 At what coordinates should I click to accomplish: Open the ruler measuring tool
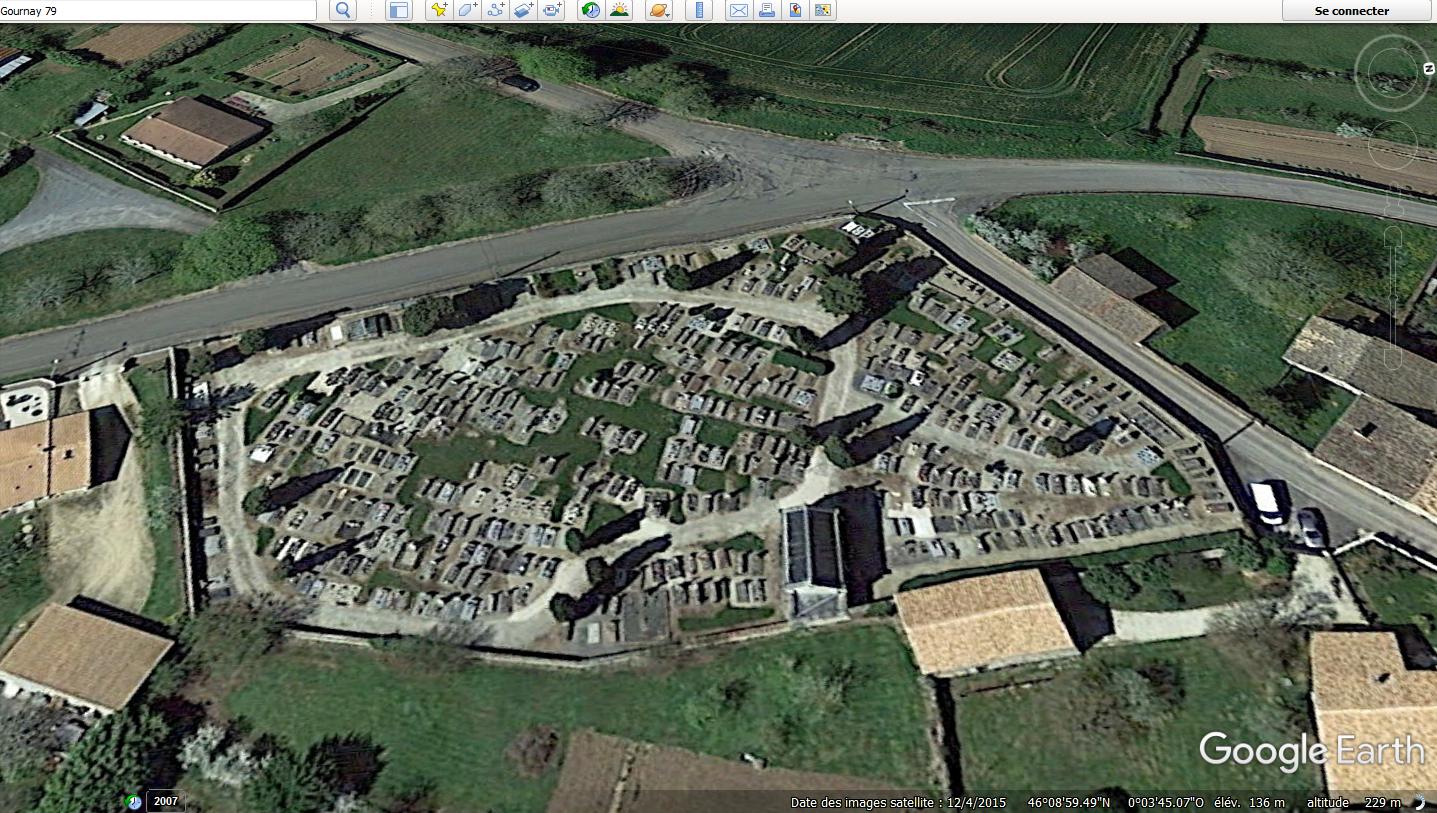point(699,11)
